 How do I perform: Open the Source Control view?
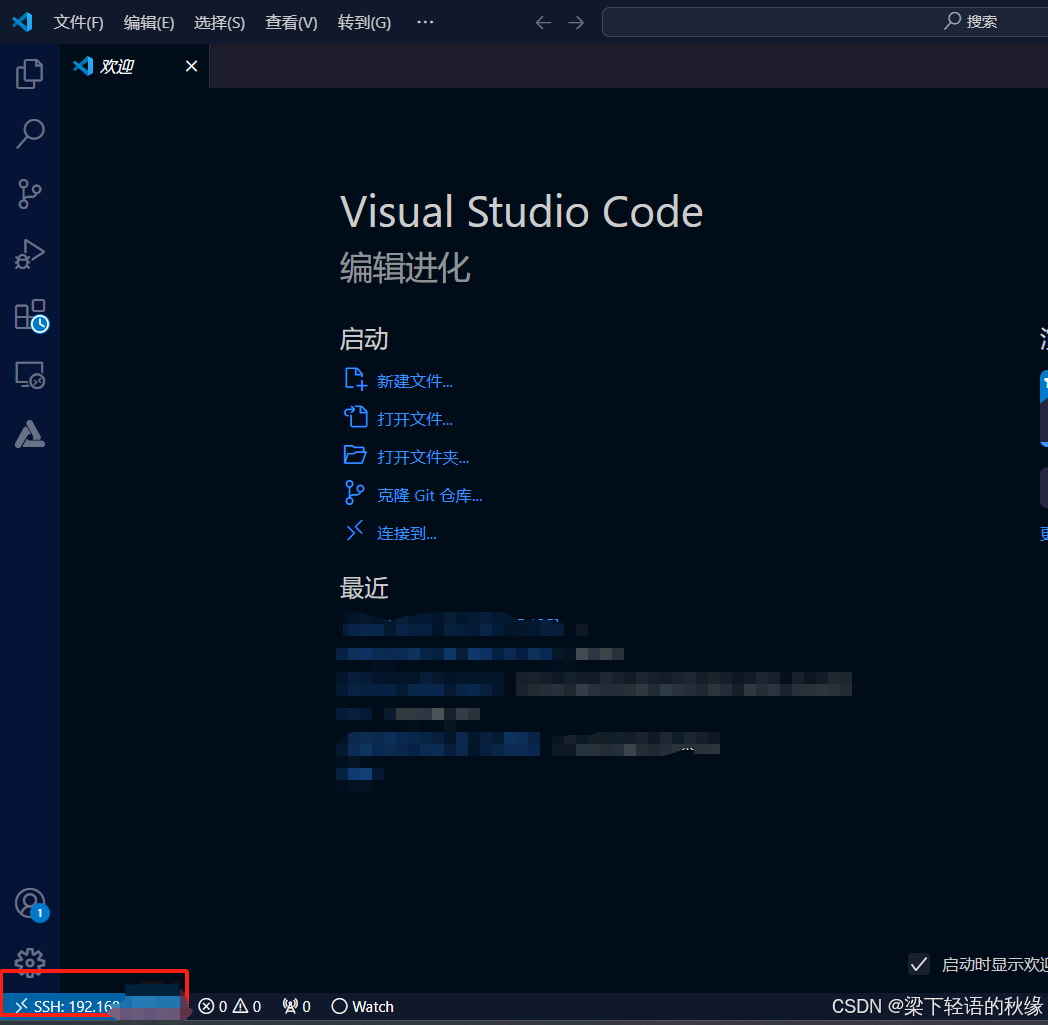point(29,194)
